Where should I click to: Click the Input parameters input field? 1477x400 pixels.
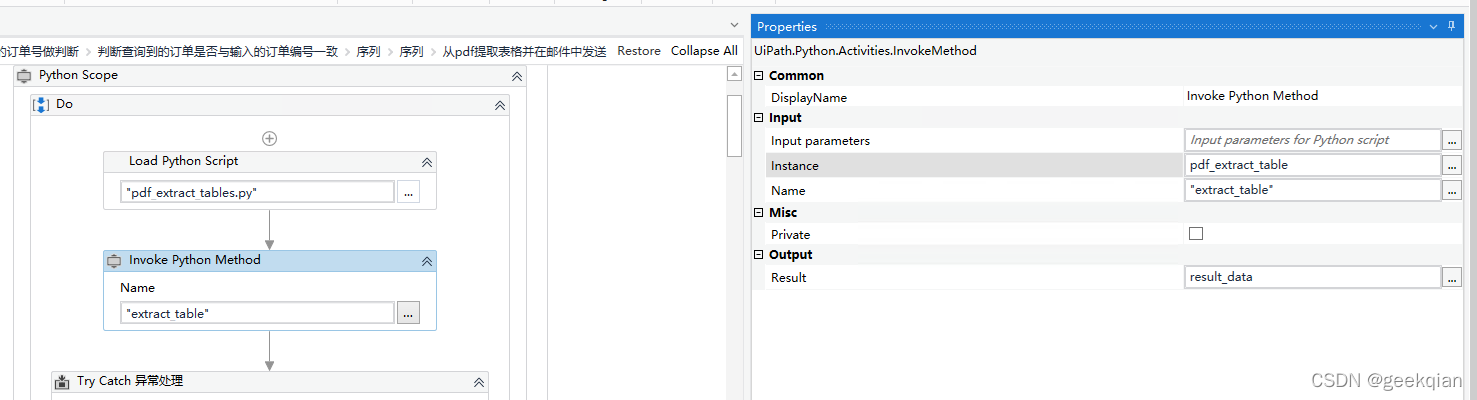pos(1312,141)
